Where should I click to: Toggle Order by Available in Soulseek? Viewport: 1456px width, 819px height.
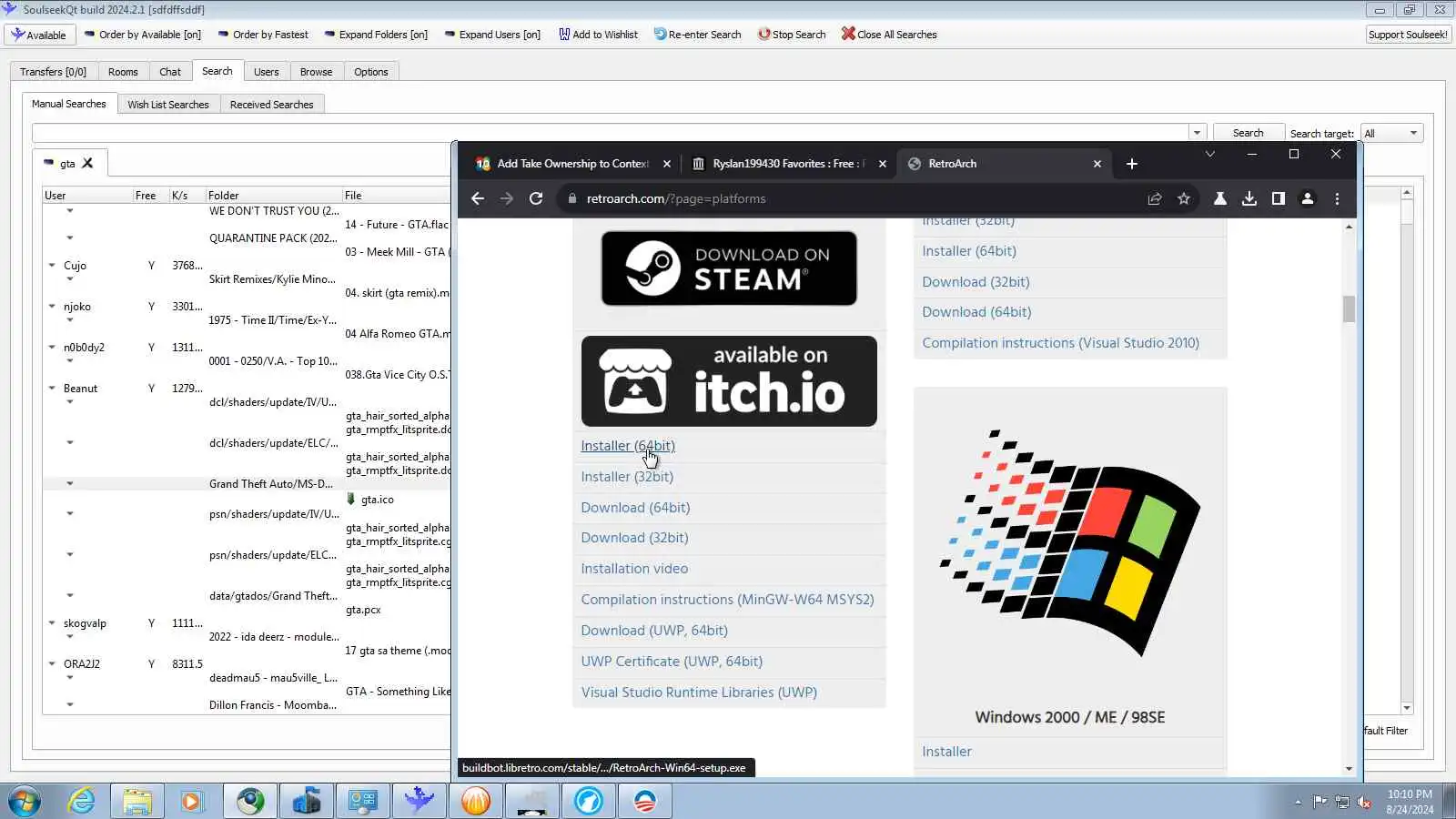pos(142,35)
